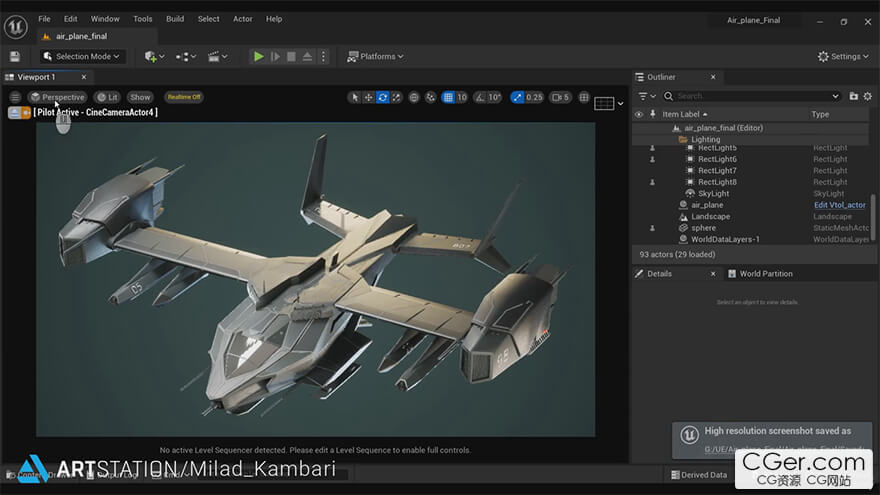Screen dimensions: 880x495
Task: Open the Build menu
Action: [x=175, y=19]
